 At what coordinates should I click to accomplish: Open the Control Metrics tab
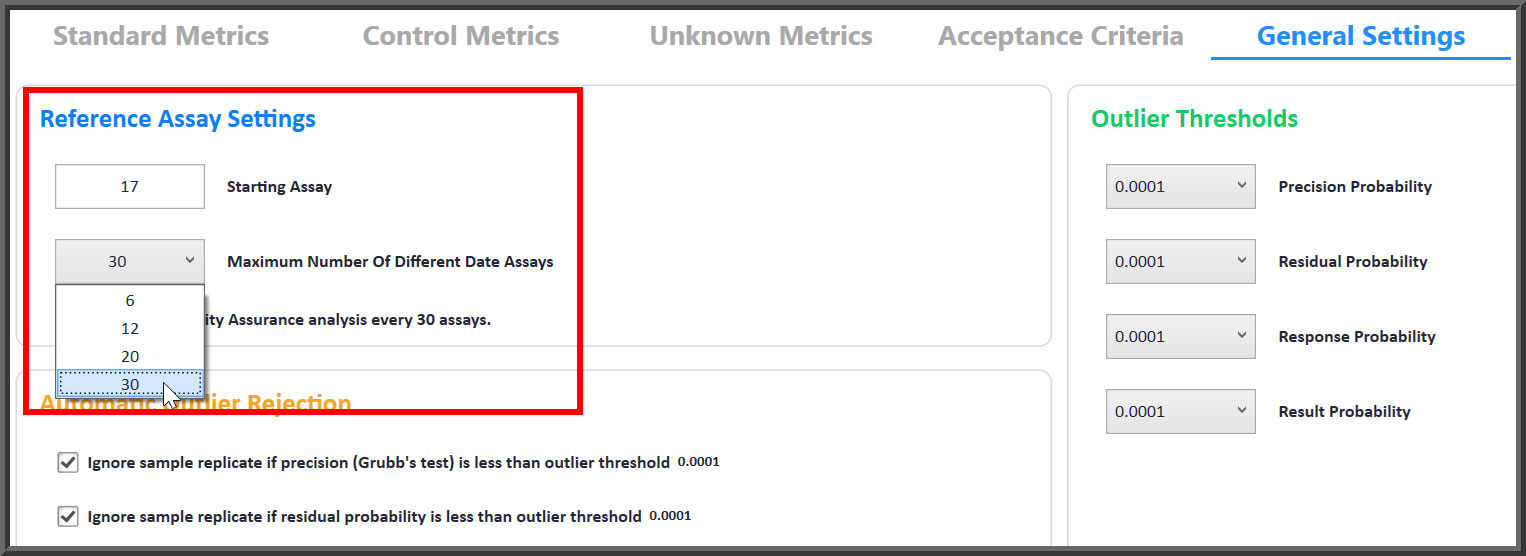coord(461,37)
